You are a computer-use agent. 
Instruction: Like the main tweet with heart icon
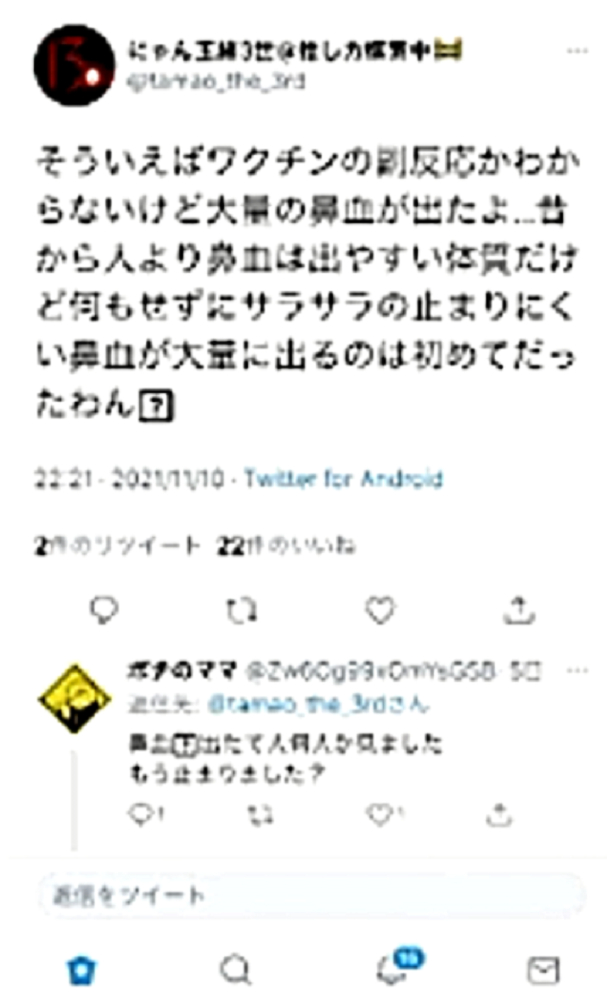pyautogui.click(x=381, y=610)
